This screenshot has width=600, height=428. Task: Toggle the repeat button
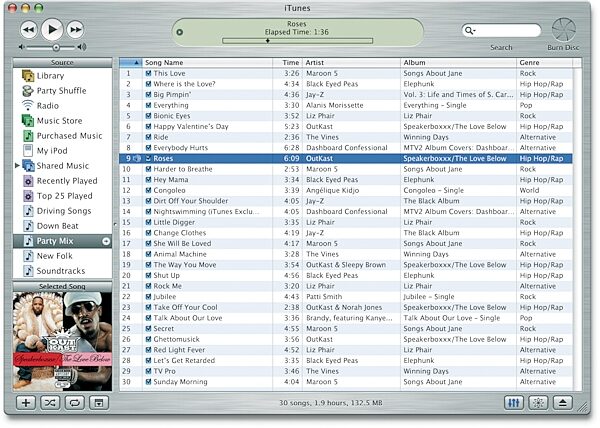pyautogui.click(x=75, y=403)
